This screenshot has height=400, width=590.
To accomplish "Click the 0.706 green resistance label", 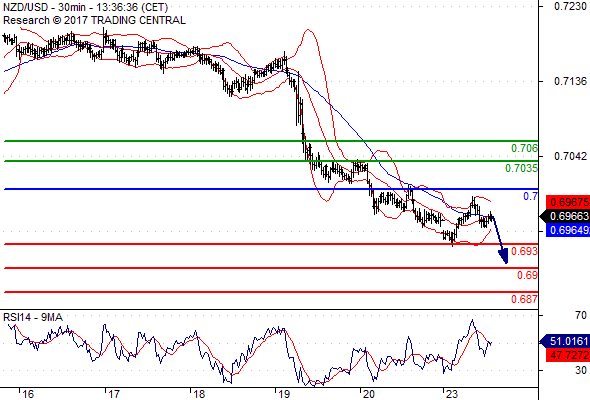I will pos(524,148).
